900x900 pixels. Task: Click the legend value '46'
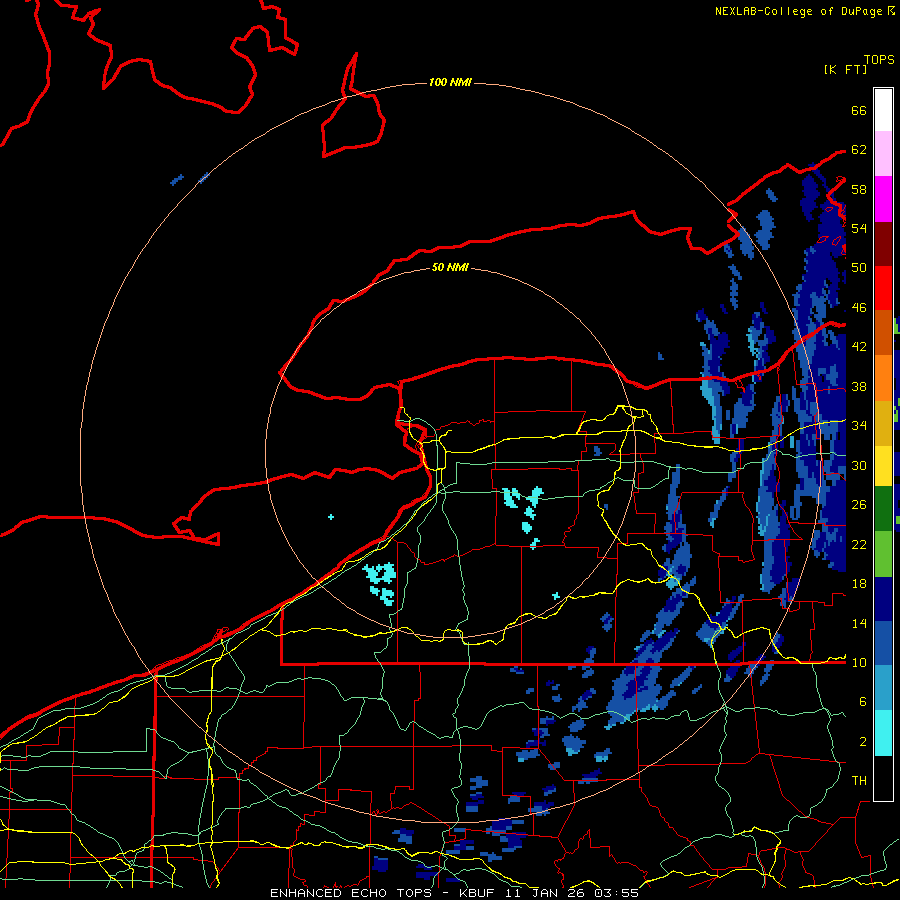(x=859, y=308)
